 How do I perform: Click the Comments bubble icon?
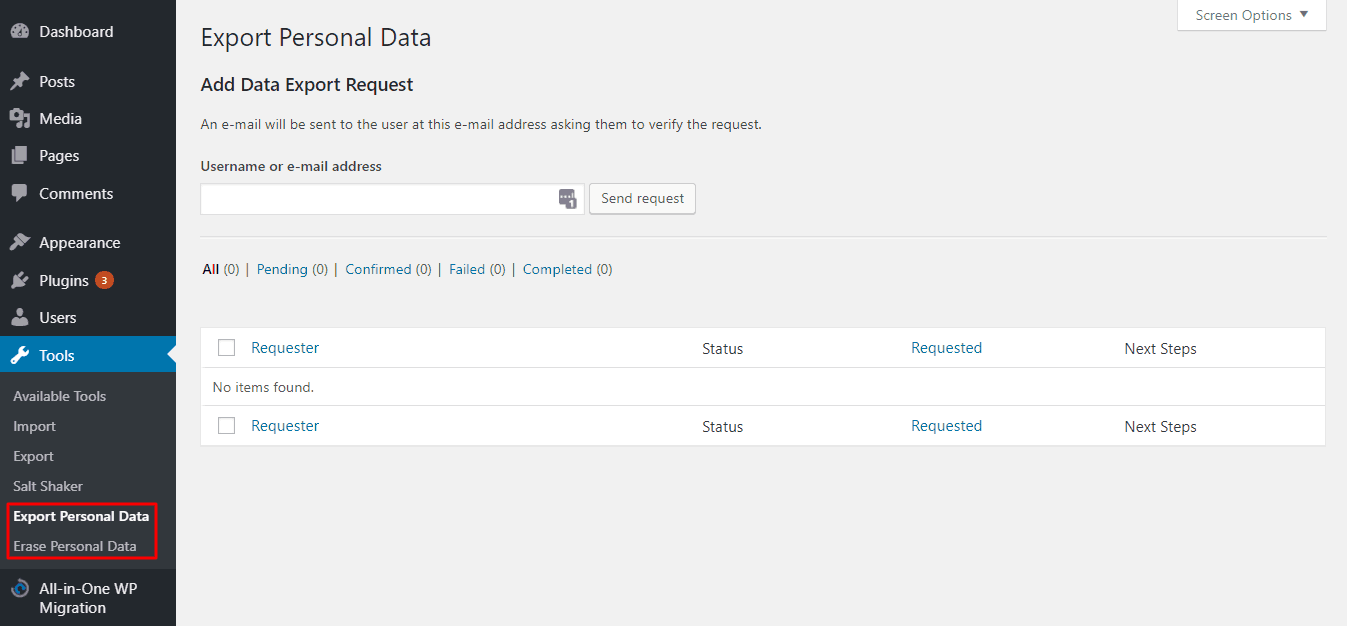click(x=19, y=193)
